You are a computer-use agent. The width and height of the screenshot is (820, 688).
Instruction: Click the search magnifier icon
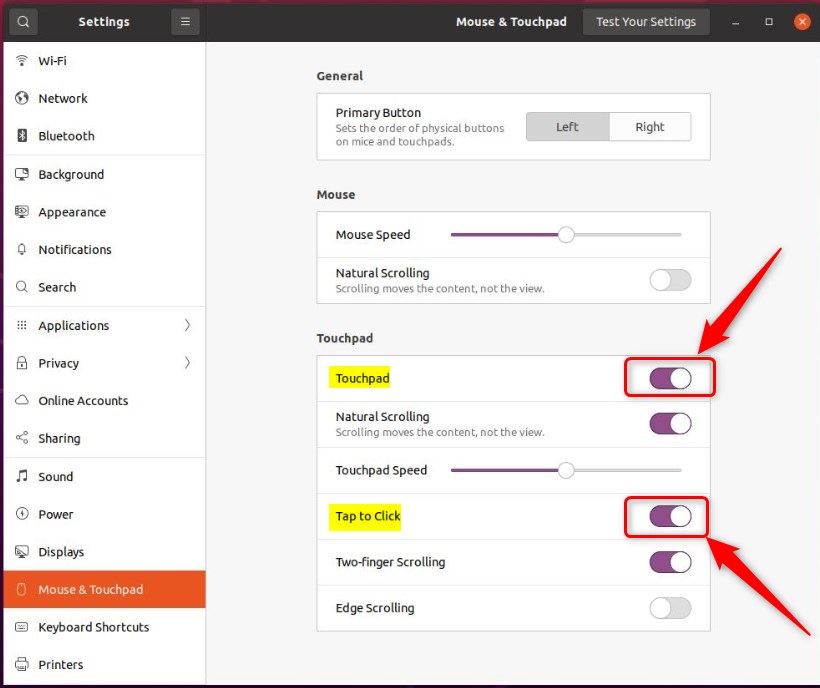[22, 21]
